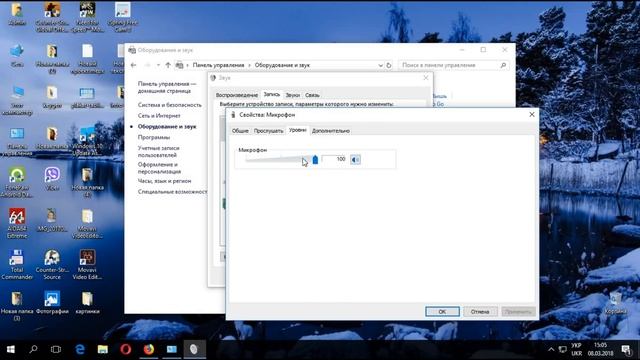Click the microphone level slider handle
Image resolution: width=640 pixels, height=360 pixels.
point(315,160)
